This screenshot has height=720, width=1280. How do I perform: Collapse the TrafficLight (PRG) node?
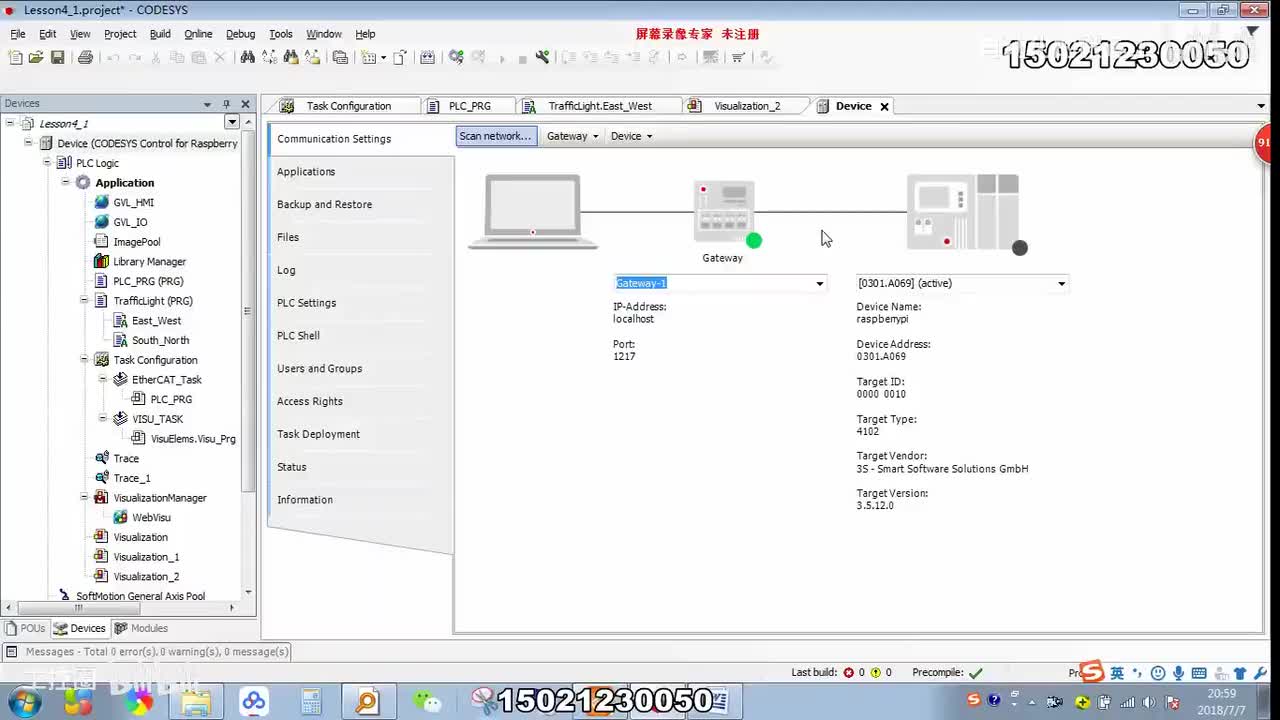[x=84, y=300]
